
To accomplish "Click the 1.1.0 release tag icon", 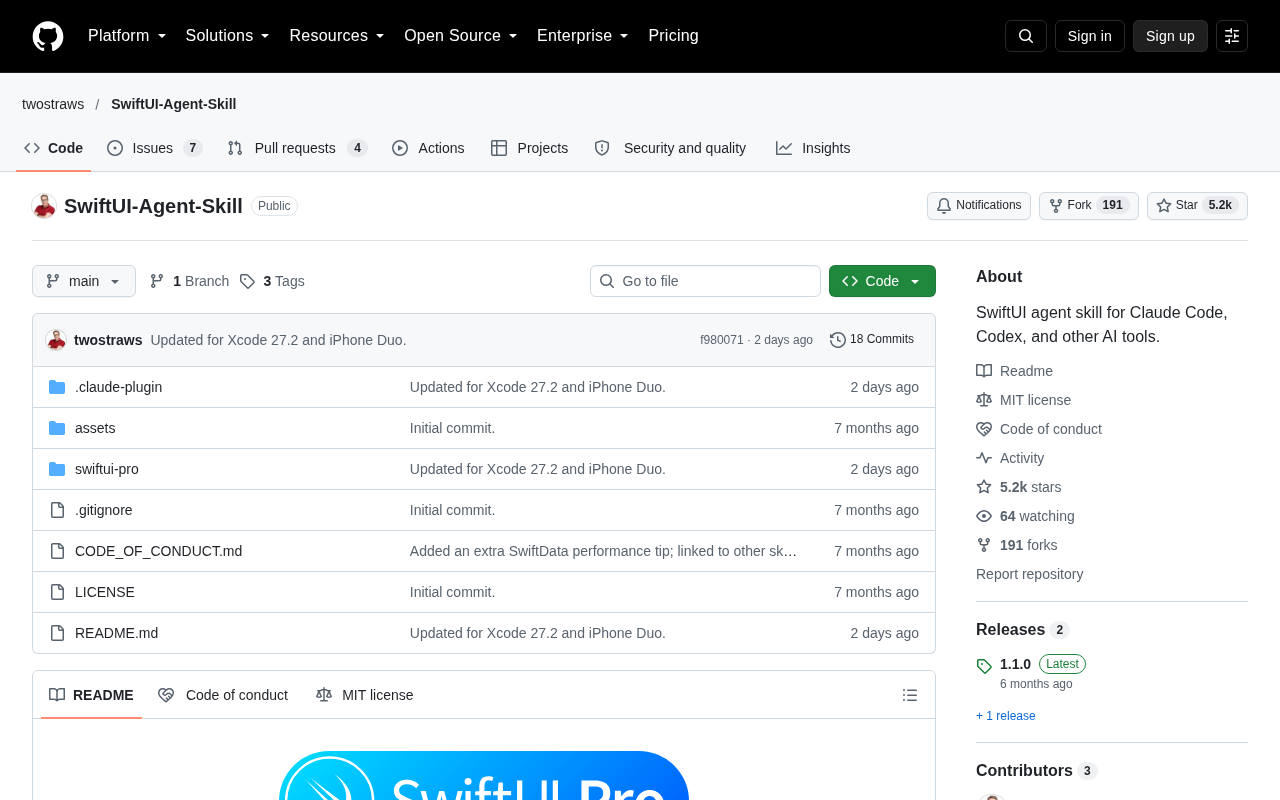I will point(984,666).
